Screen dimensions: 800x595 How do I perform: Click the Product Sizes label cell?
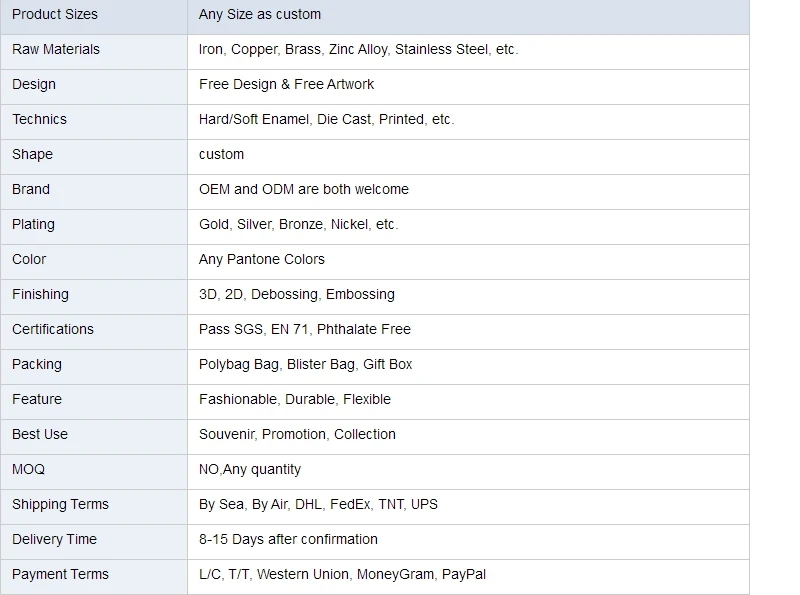point(94,15)
